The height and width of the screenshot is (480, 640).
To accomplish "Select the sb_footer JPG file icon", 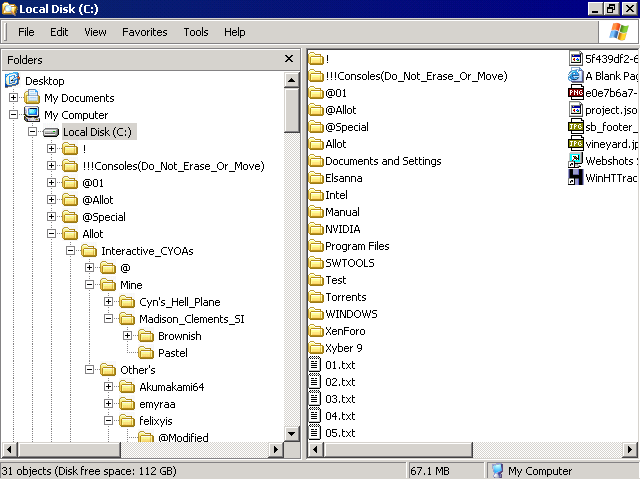I will point(576,127).
